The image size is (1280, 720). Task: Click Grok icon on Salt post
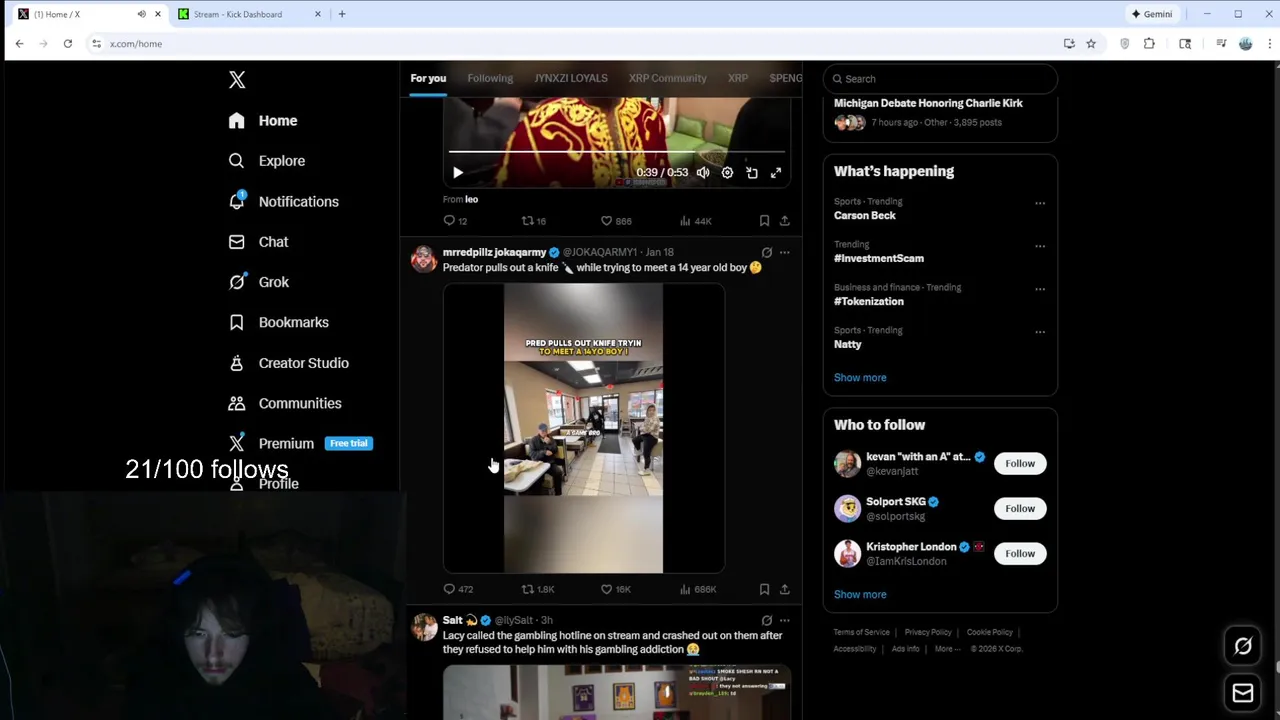click(766, 621)
